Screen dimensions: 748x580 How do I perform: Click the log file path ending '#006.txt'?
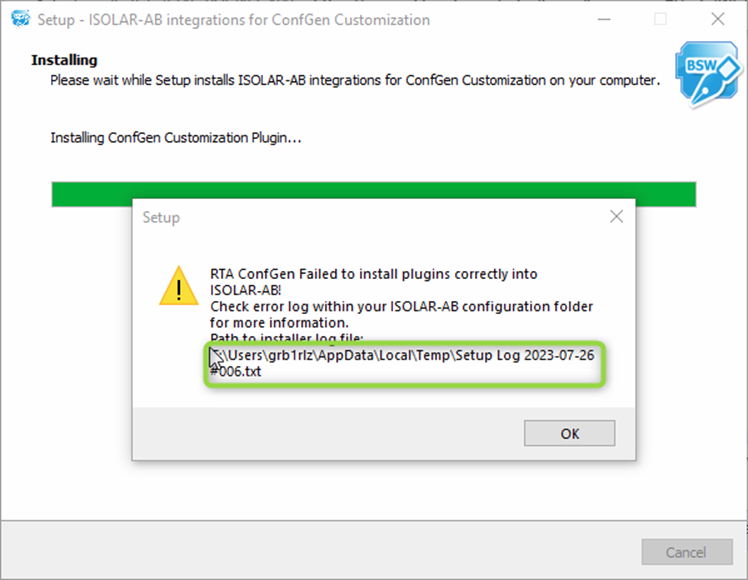pos(402,363)
